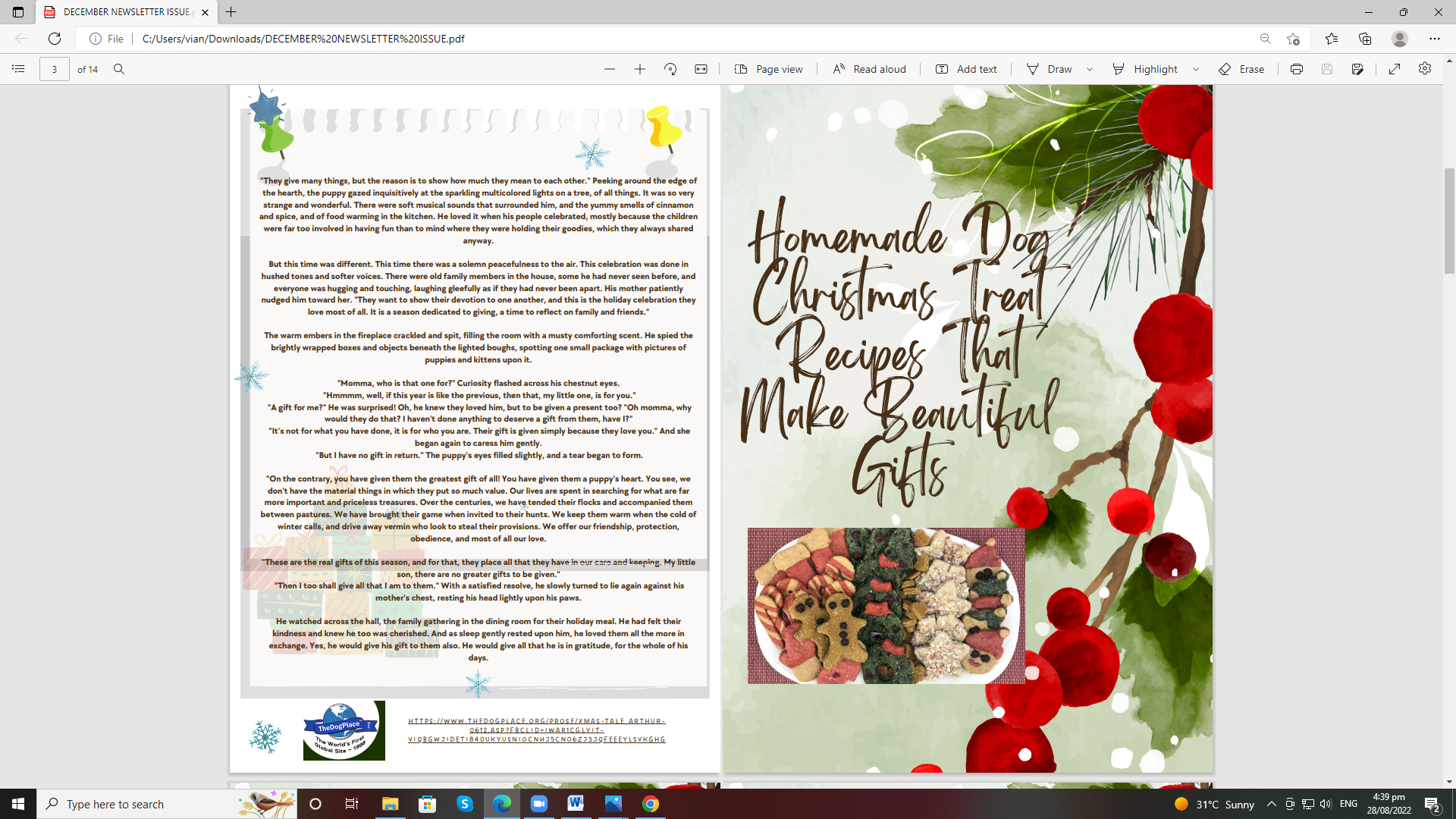Image resolution: width=1456 pixels, height=819 pixels.
Task: Open the Page view menu
Action: [768, 69]
